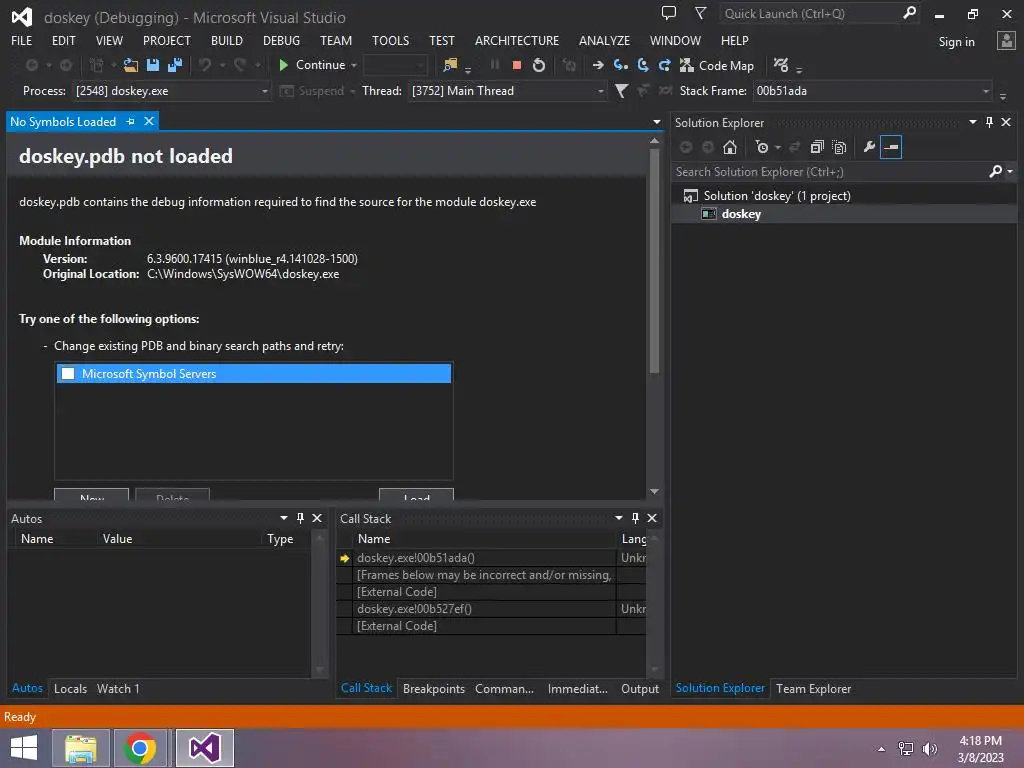Click the Sign in link
This screenshot has height=768, width=1024.
click(956, 42)
